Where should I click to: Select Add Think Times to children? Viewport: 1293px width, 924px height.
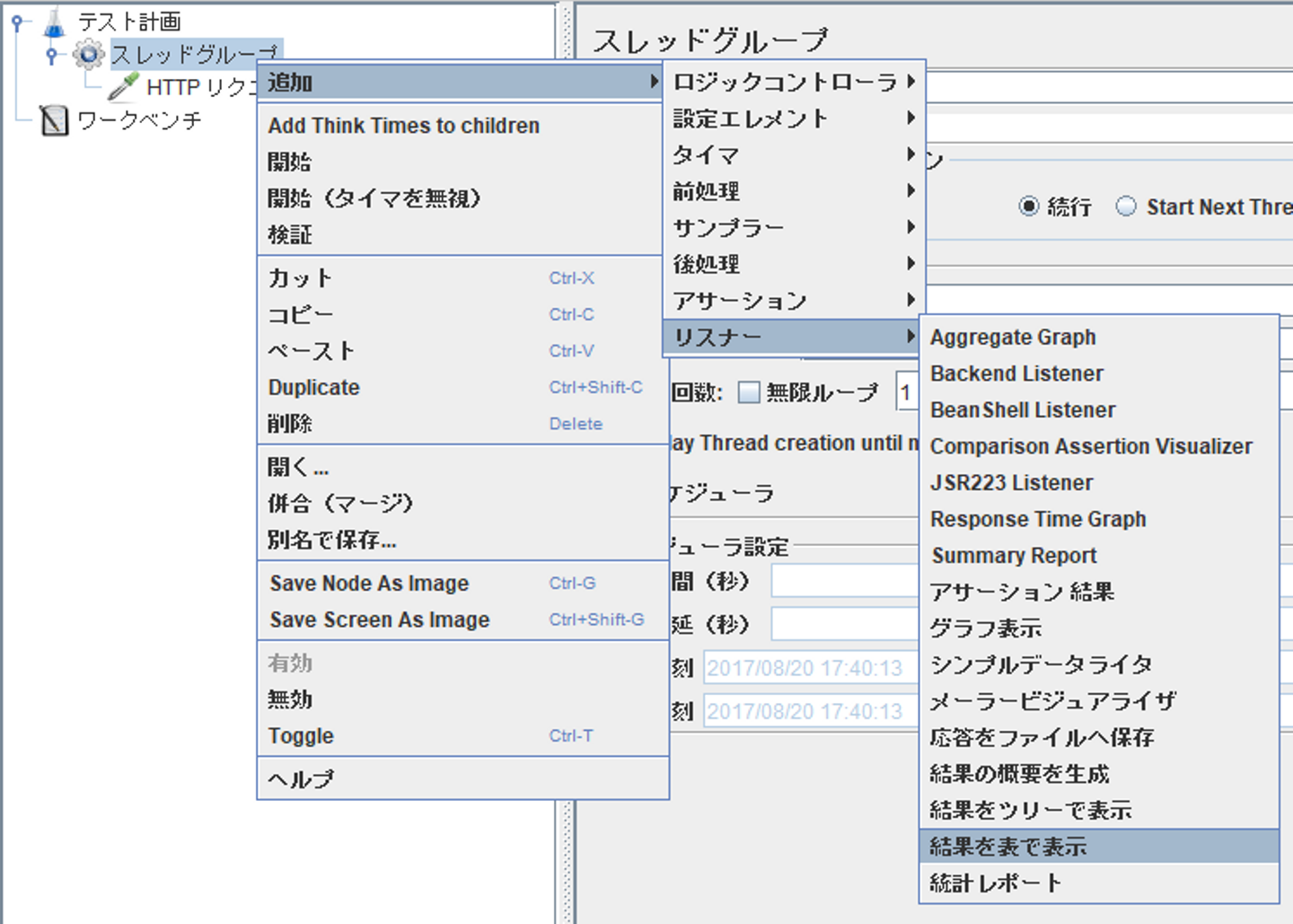463,126
